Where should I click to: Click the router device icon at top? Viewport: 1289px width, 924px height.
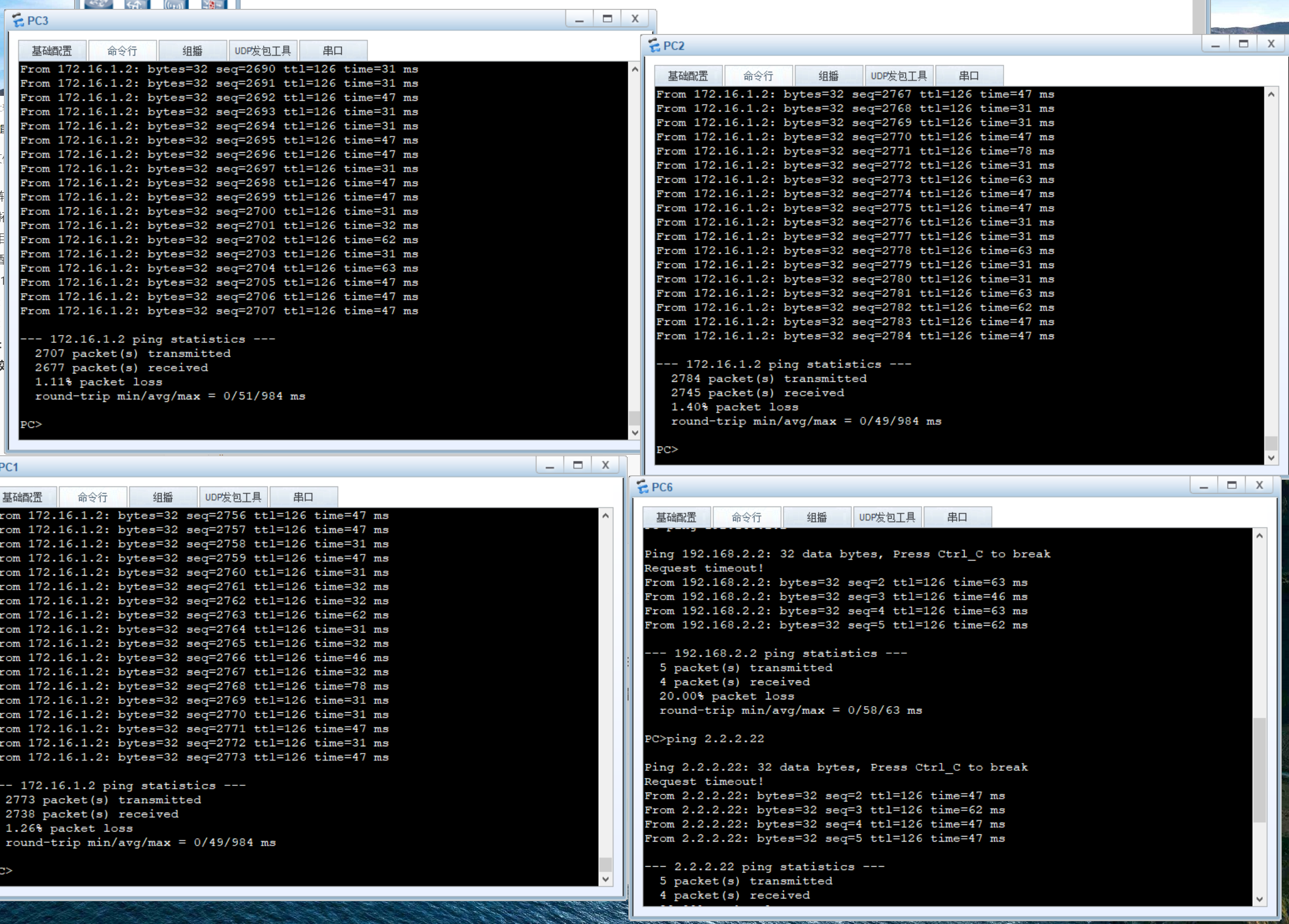click(x=99, y=4)
